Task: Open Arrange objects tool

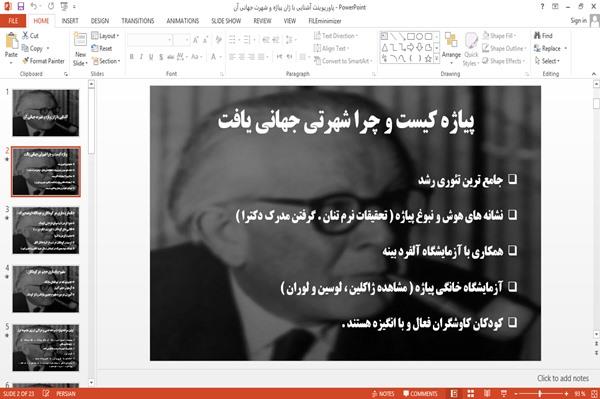Action: (x=451, y=47)
